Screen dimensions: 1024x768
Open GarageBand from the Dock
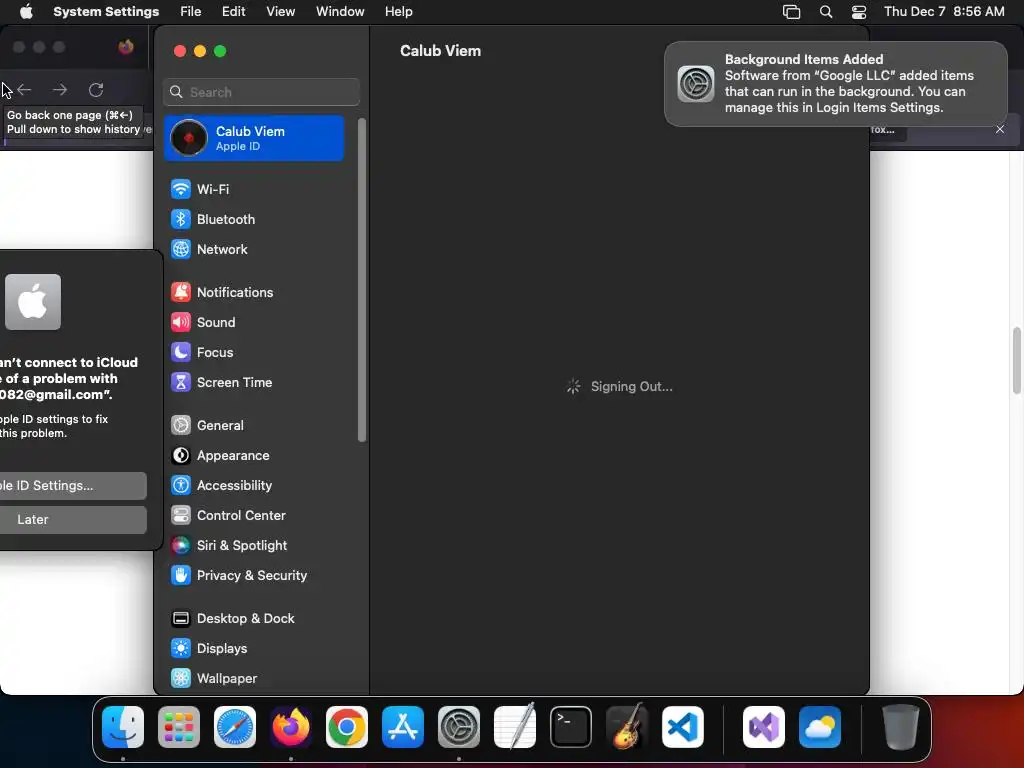point(627,727)
